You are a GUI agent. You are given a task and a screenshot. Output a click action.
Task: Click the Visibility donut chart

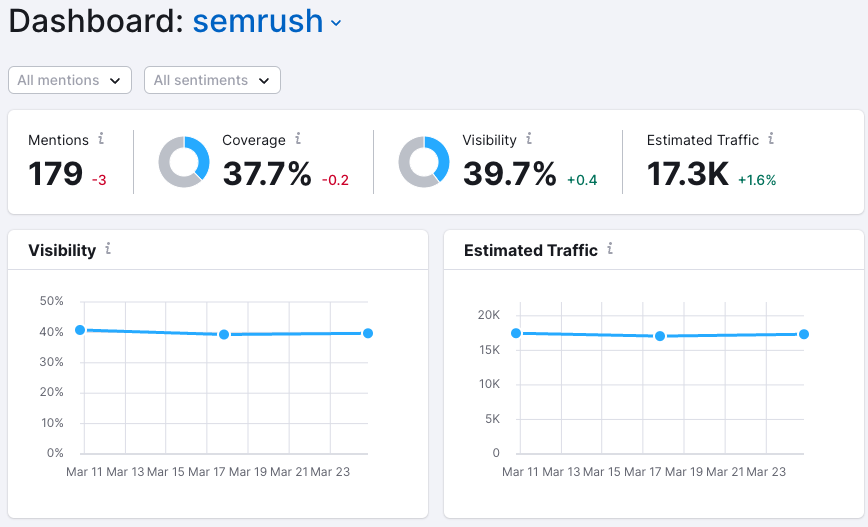424,162
